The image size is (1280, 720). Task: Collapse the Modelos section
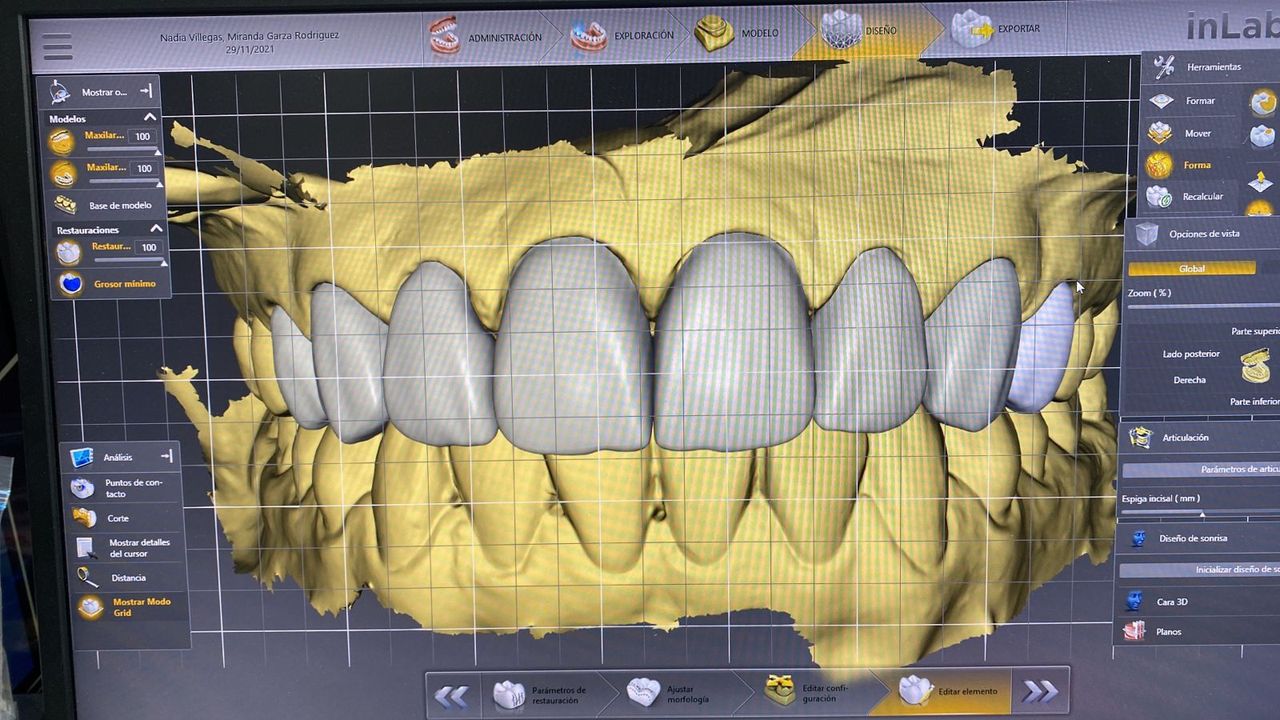(150, 118)
